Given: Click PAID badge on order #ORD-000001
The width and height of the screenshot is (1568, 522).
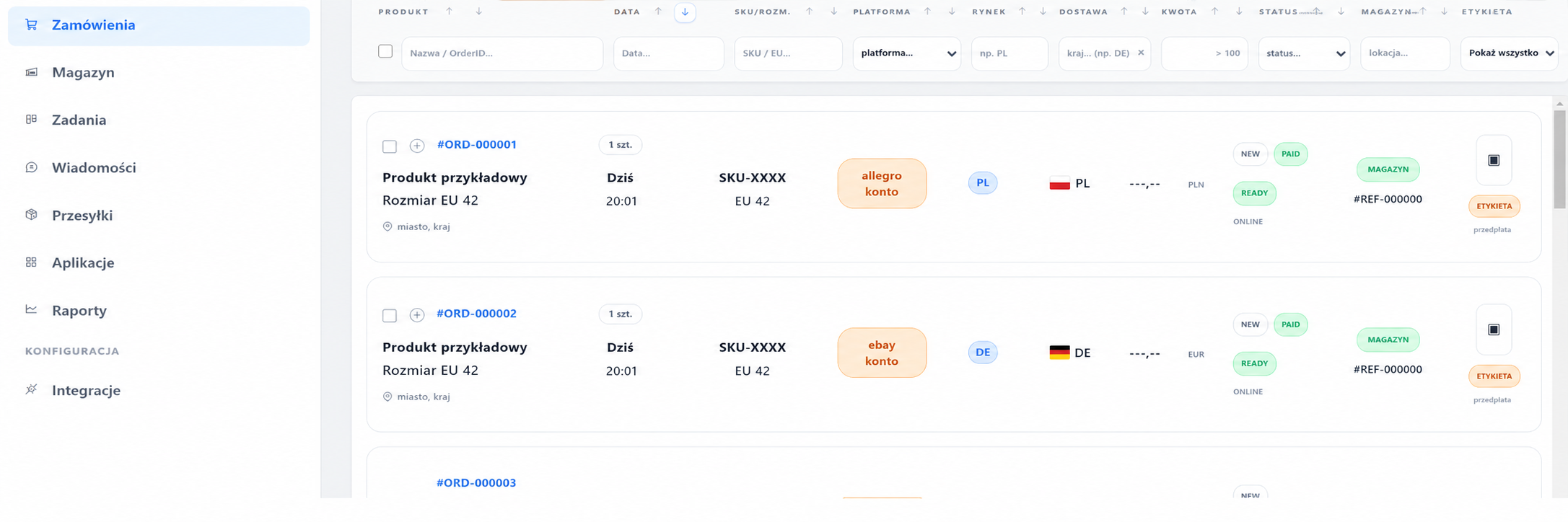Looking at the screenshot, I should [x=1291, y=154].
